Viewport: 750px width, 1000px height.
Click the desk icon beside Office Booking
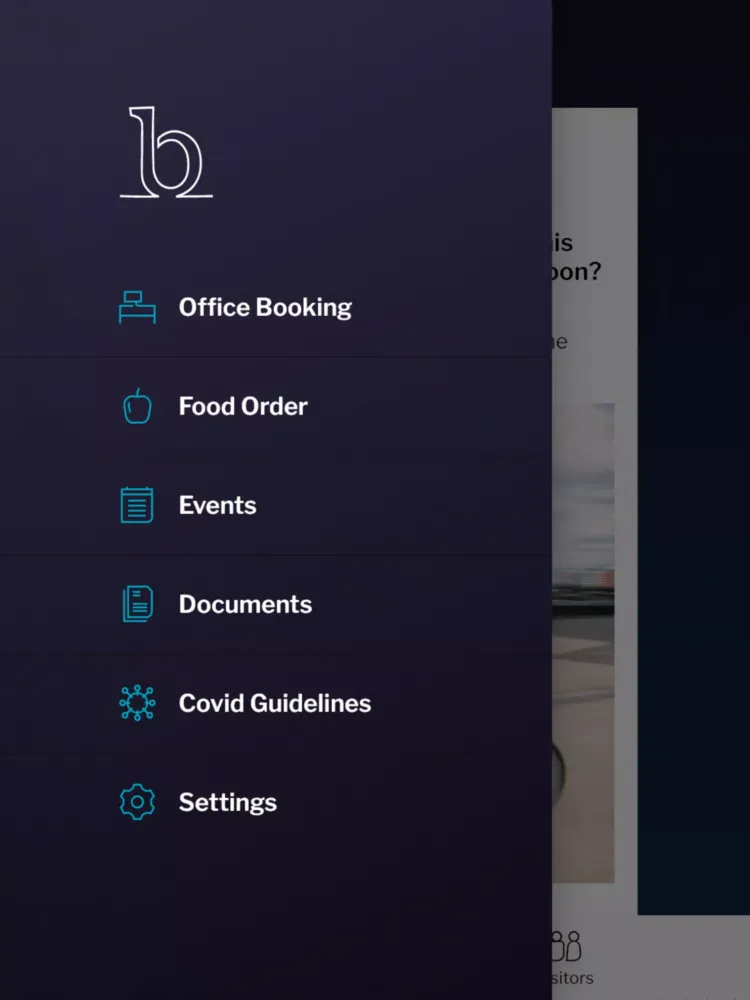pos(137,307)
